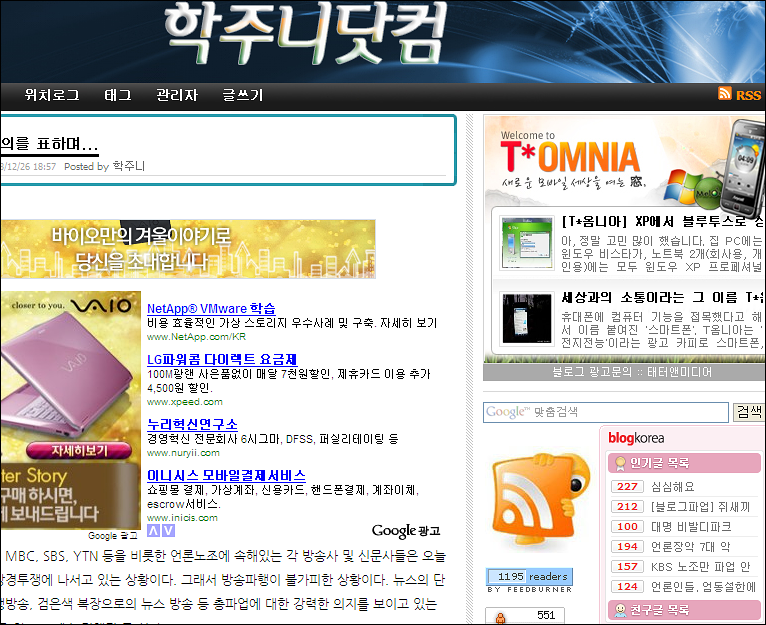Open the 관리자 menu item
766x625 pixels.
(x=177, y=95)
